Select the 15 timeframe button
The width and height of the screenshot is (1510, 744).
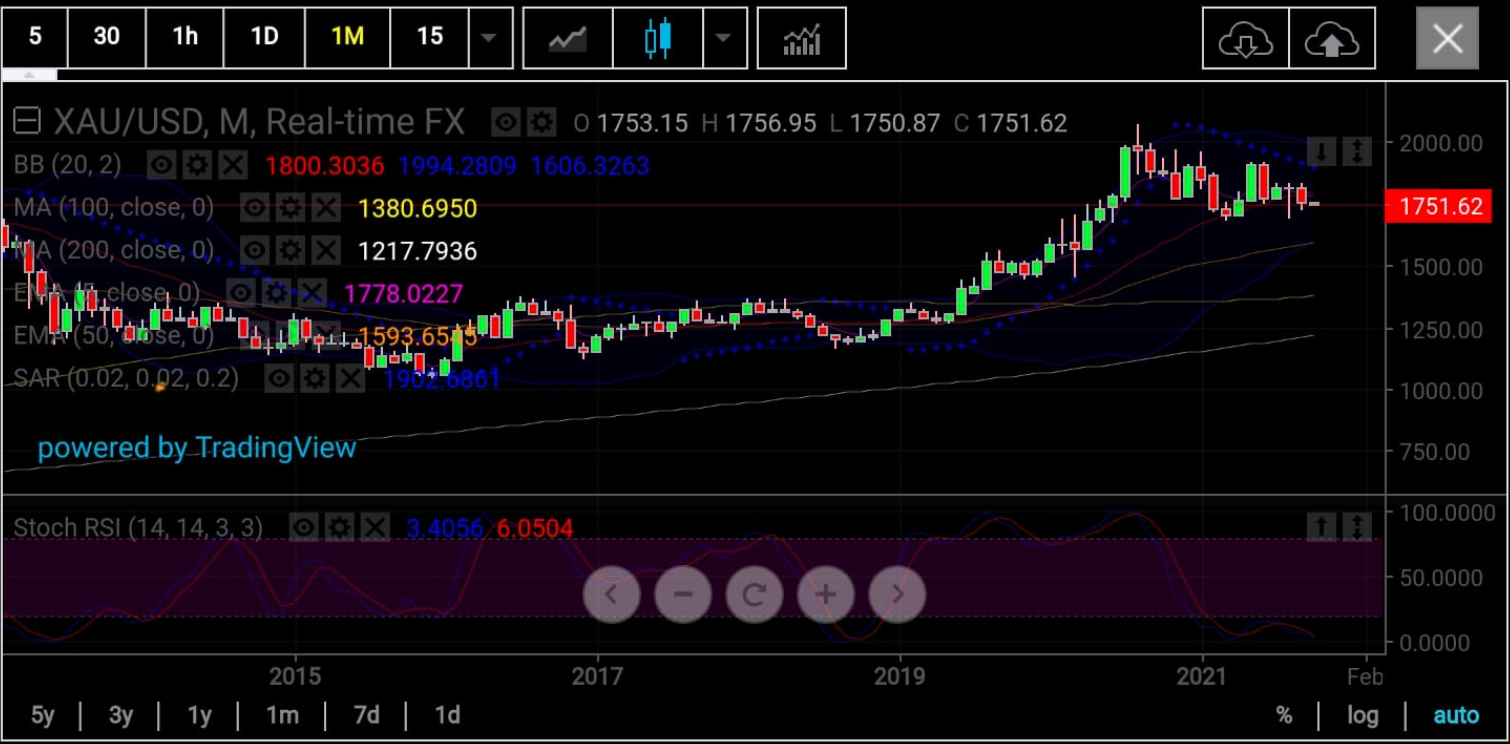[429, 37]
